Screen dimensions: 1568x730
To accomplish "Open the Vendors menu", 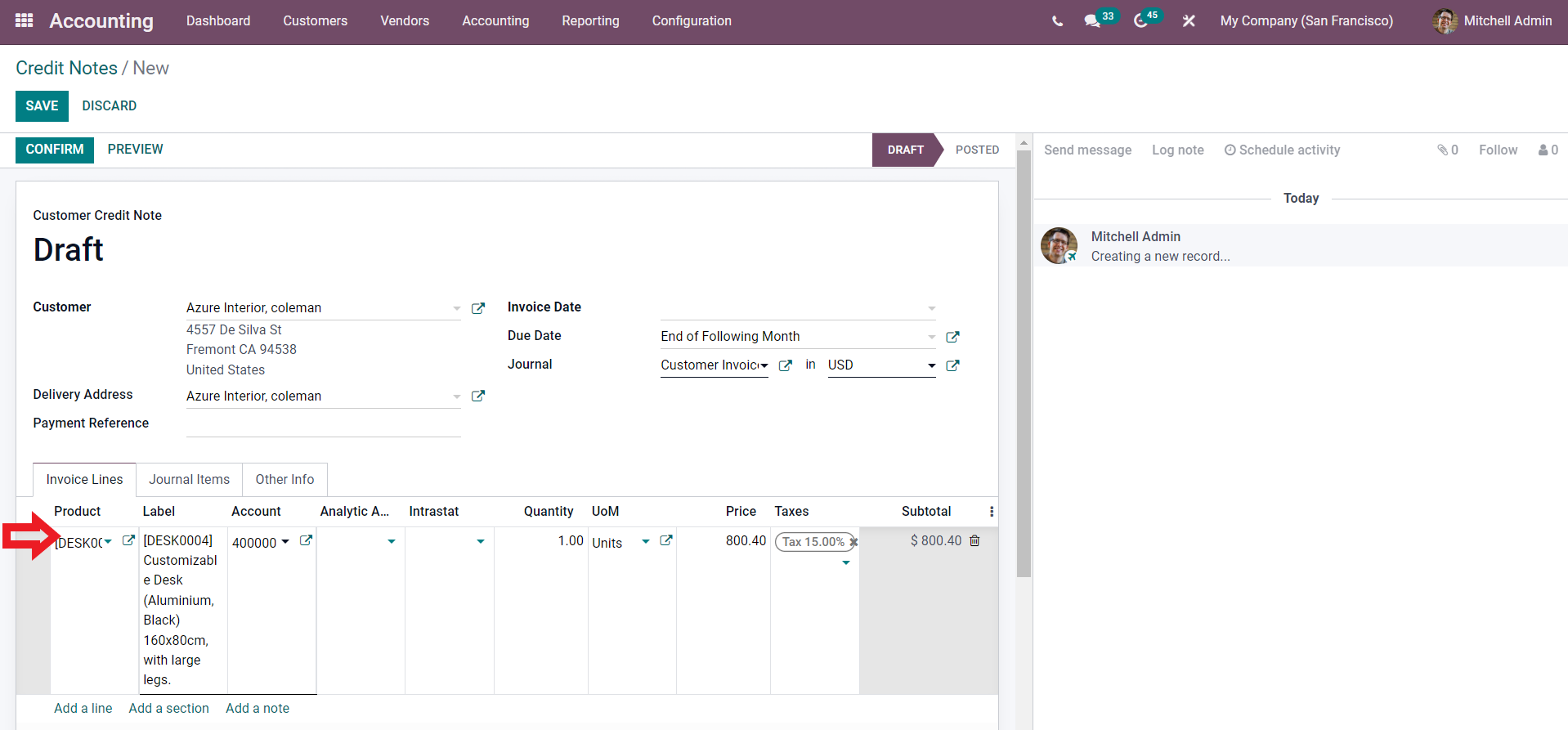I will click(x=405, y=21).
